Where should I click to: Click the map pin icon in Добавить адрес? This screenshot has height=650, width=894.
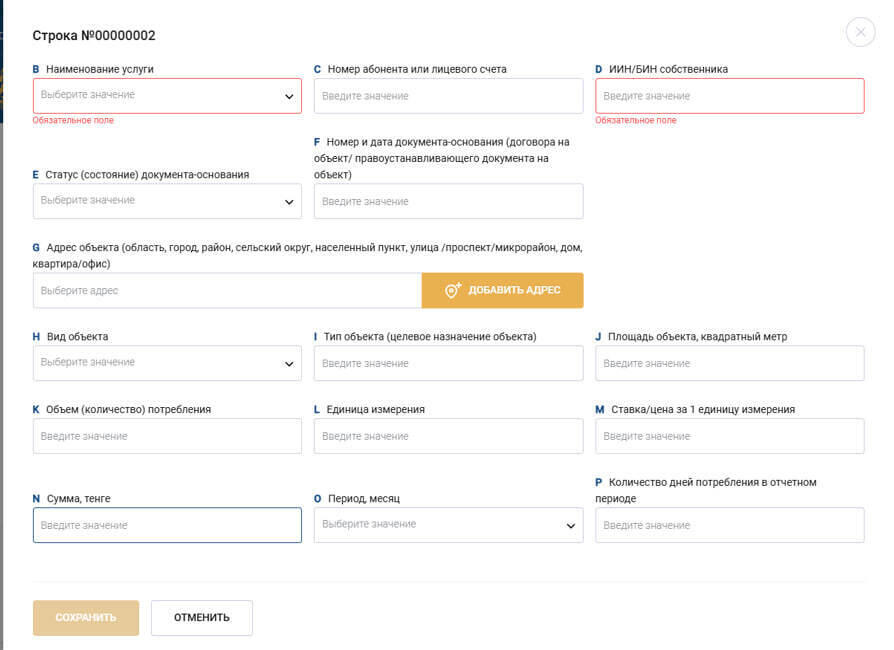452,291
